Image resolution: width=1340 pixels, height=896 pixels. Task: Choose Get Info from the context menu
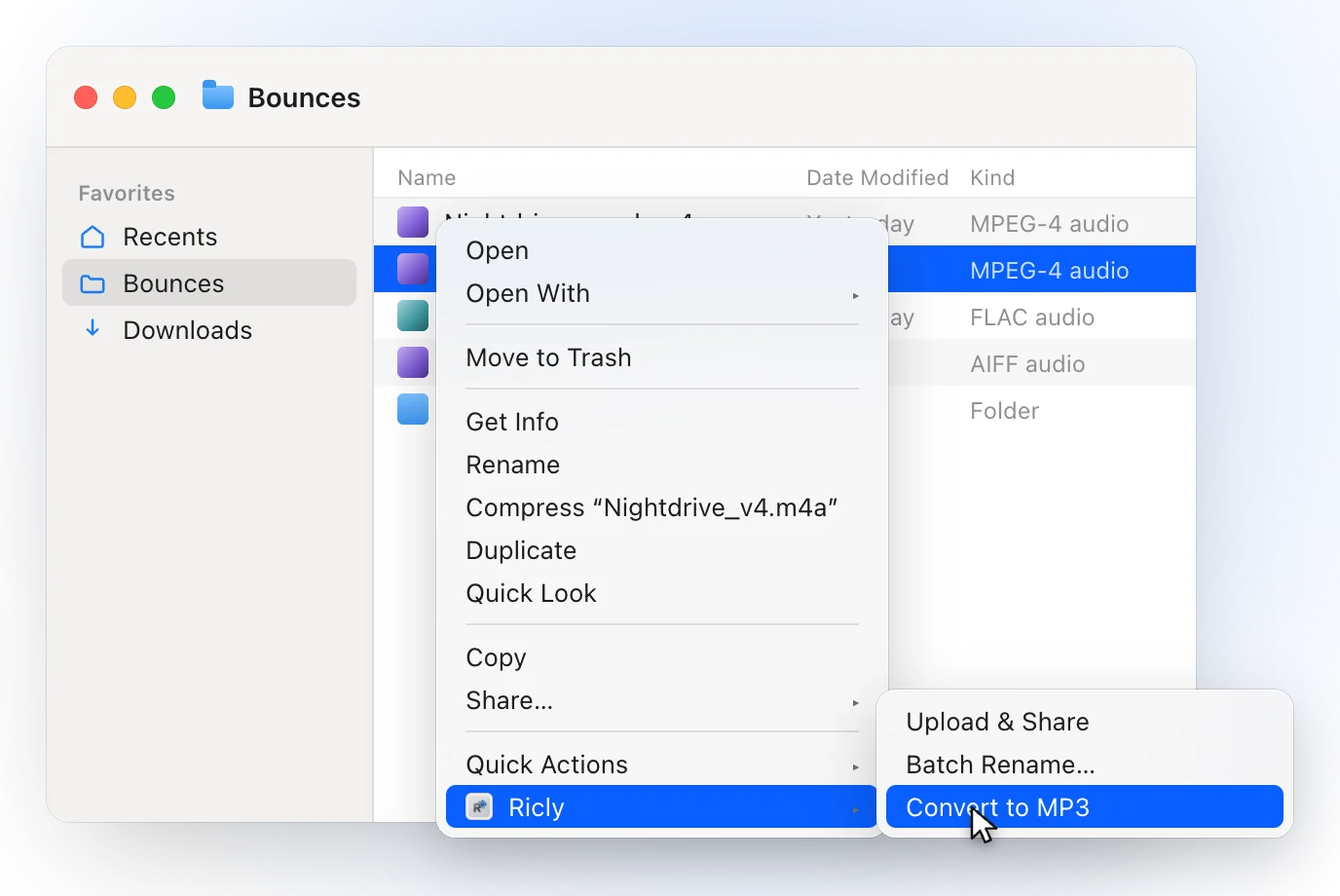662,422
